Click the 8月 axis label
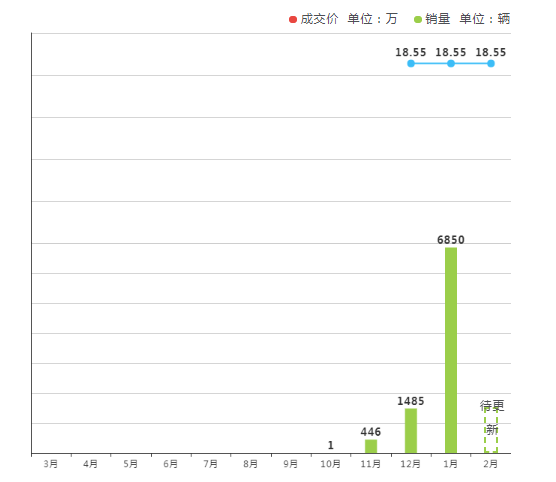Viewport: 556px width, 482px height. (x=251, y=464)
